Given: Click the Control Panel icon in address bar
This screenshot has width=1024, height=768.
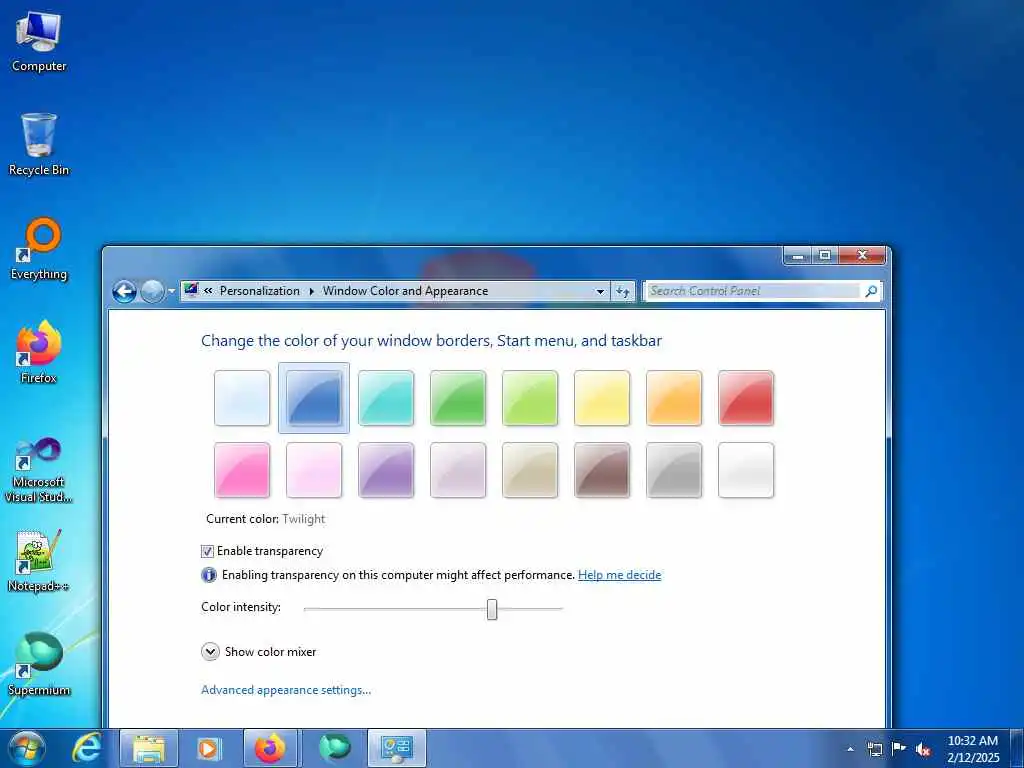Looking at the screenshot, I should (191, 290).
